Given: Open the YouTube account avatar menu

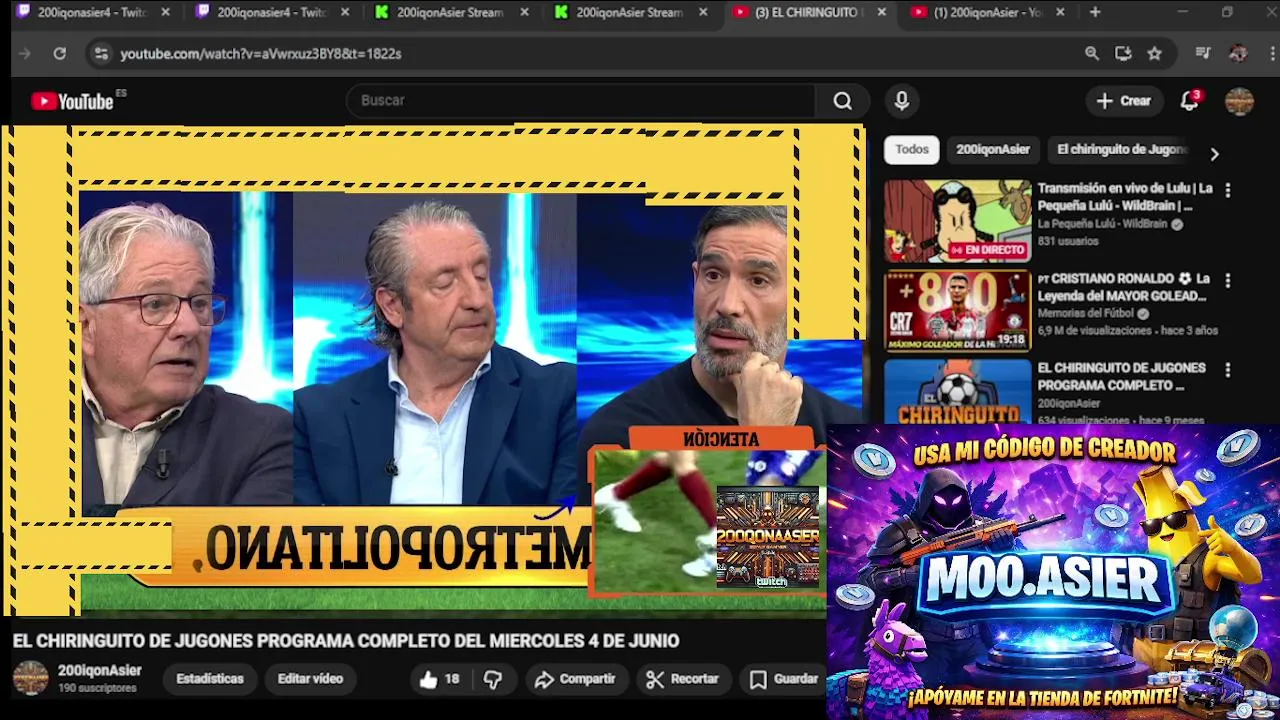Looking at the screenshot, I should click(x=1239, y=101).
